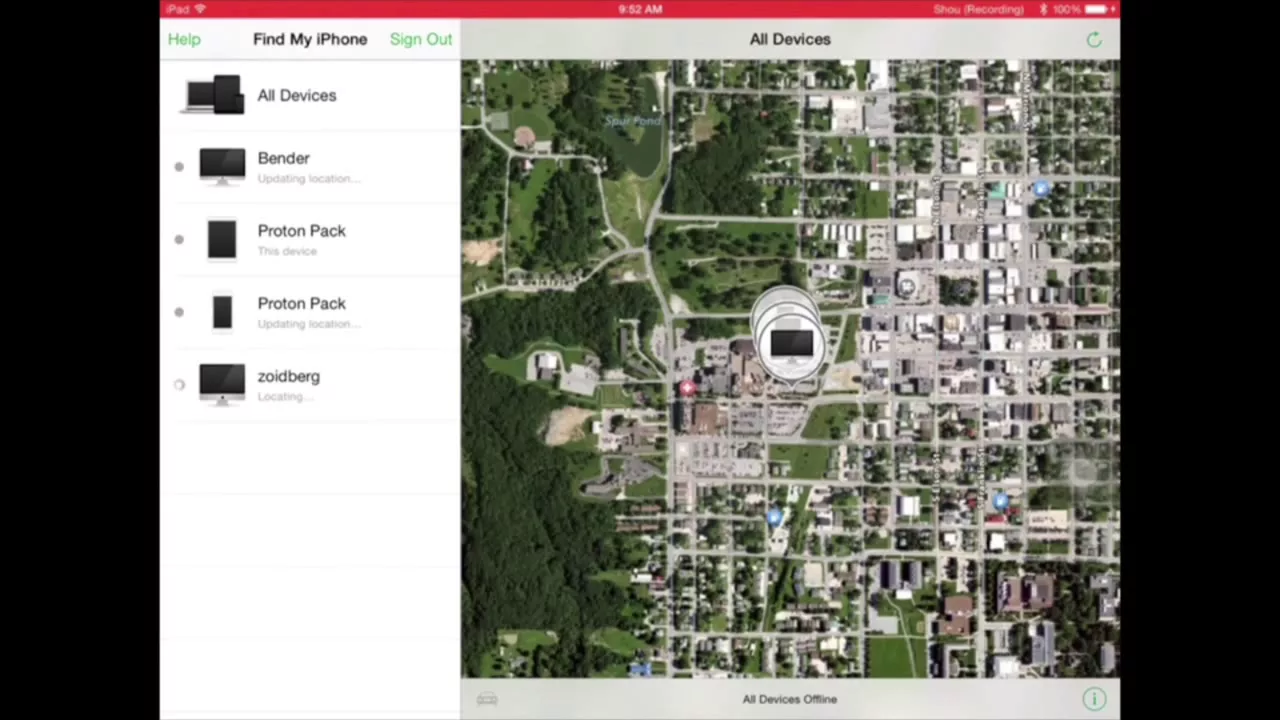Viewport: 1280px width, 720px height.
Task: Open map info options icon
Action: tap(1094, 699)
